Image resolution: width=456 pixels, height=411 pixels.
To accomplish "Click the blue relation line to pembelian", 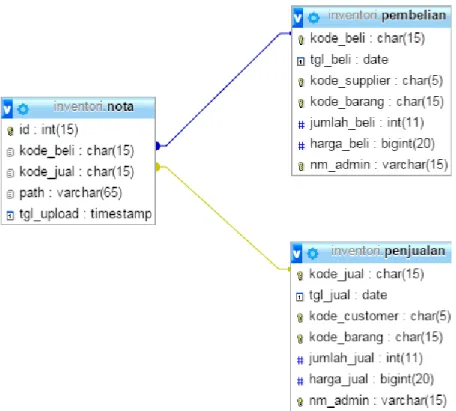I will pyautogui.click(x=222, y=90).
